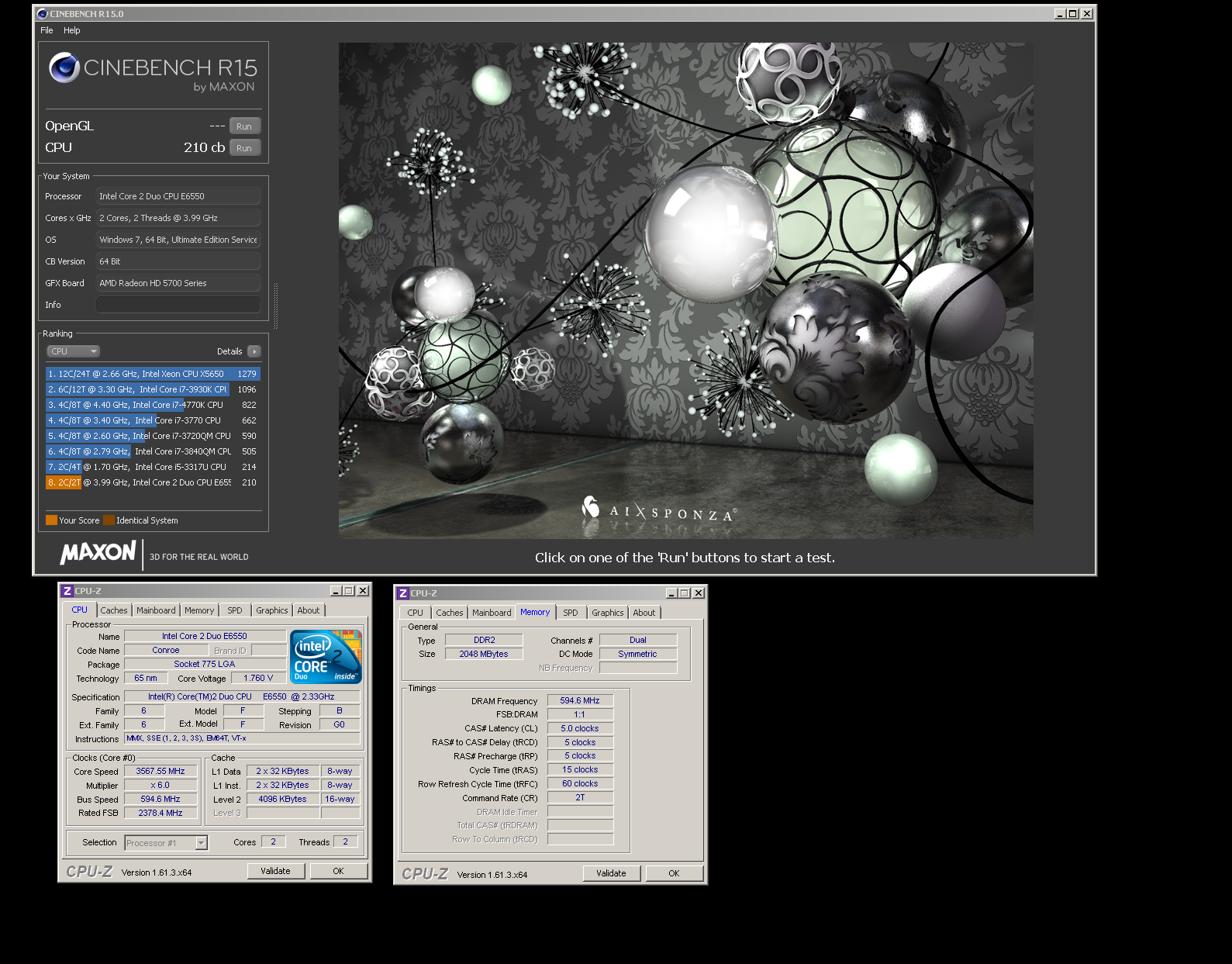Select the CPU tab in left CPU-Z

coord(80,610)
